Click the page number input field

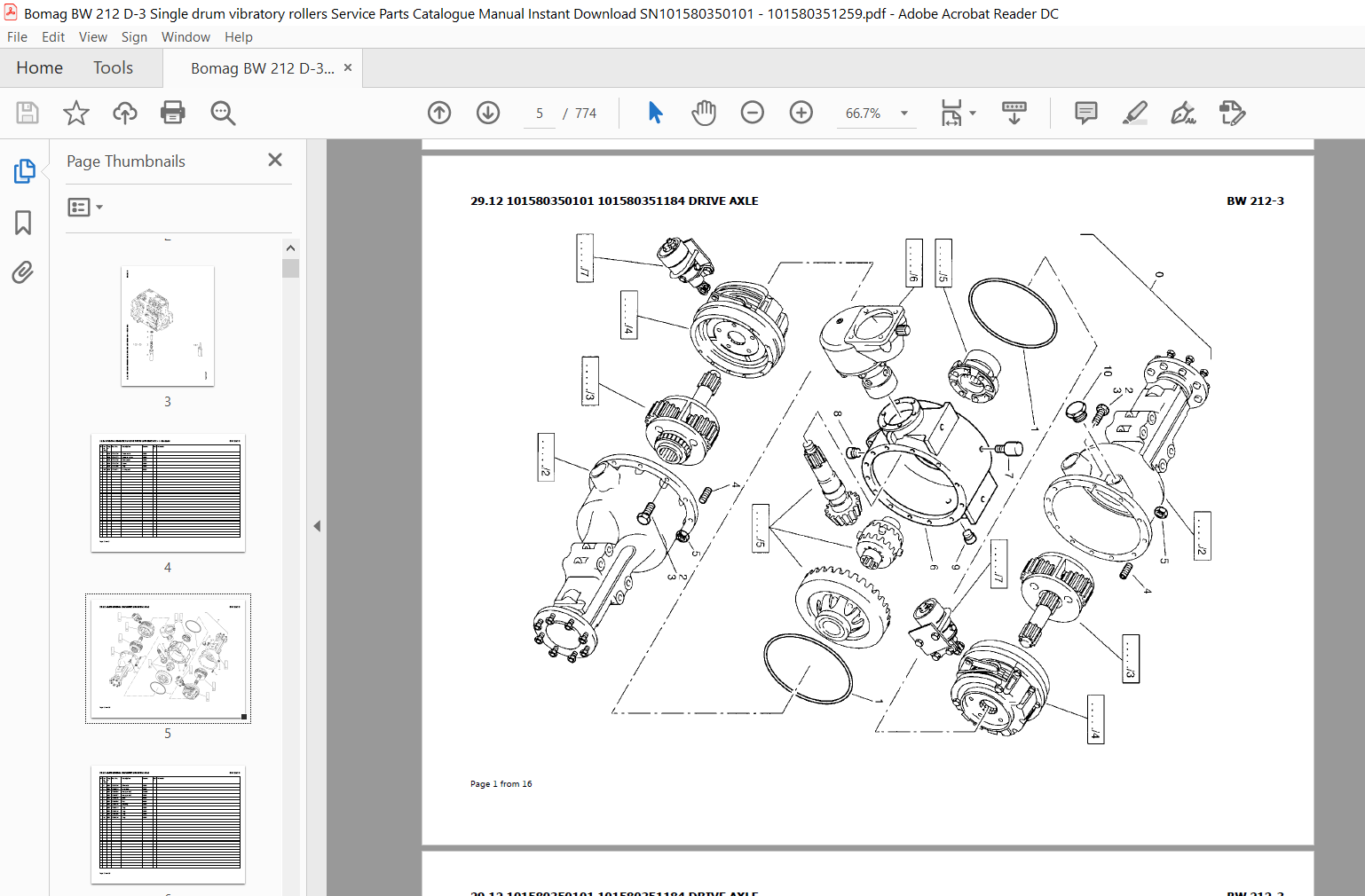[540, 114]
